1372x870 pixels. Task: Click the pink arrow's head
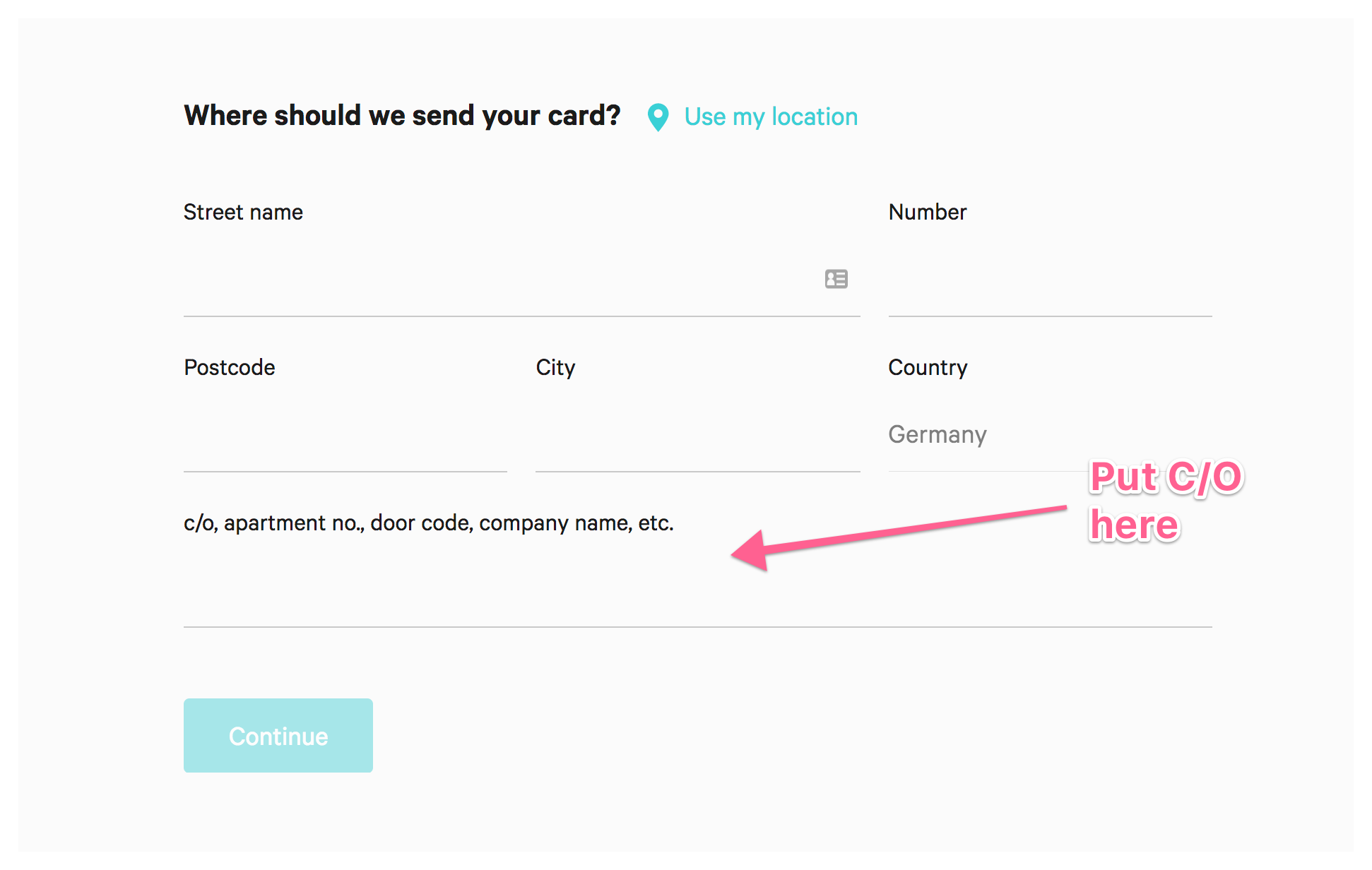(x=750, y=551)
